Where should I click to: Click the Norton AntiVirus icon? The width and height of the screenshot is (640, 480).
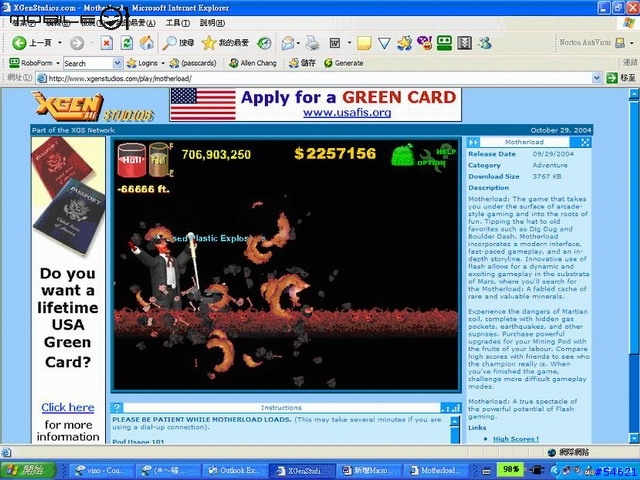(x=620, y=42)
